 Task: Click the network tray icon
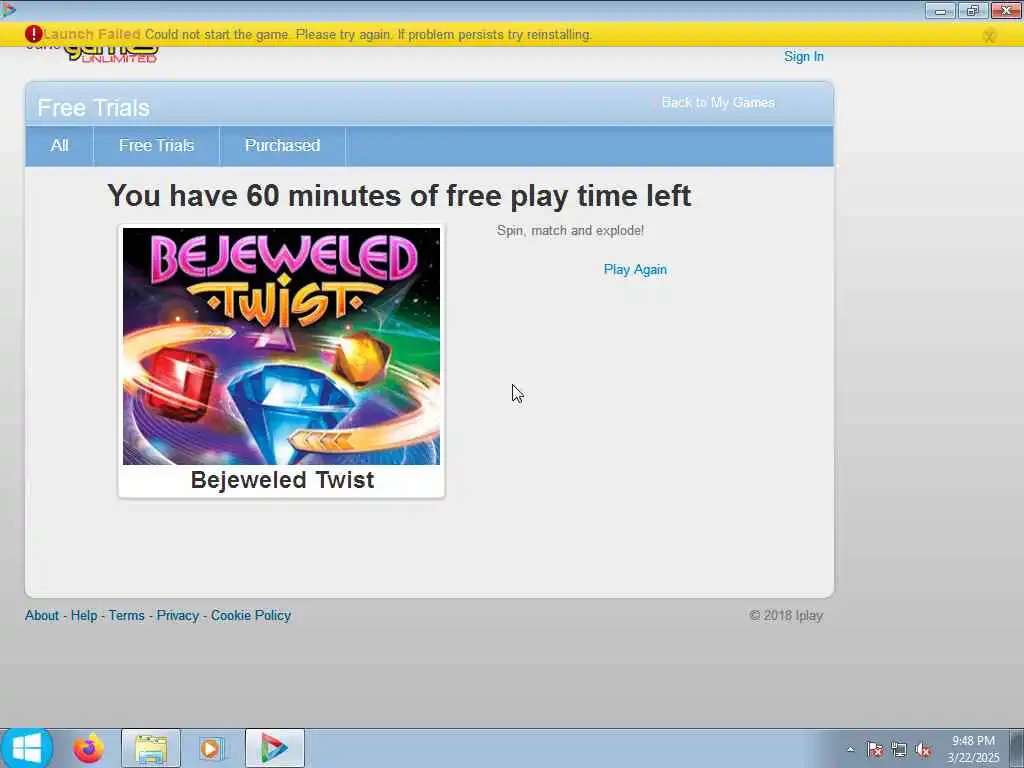[x=899, y=749]
